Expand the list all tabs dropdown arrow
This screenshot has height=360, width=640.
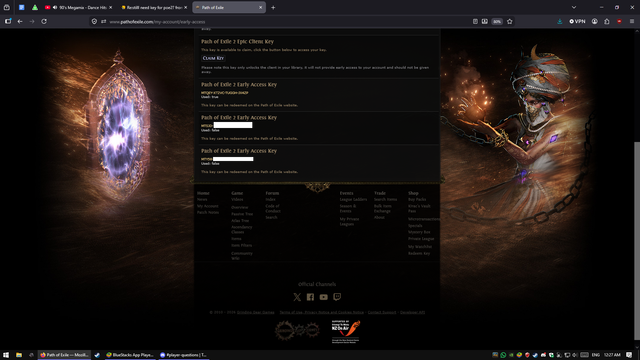point(574,7)
